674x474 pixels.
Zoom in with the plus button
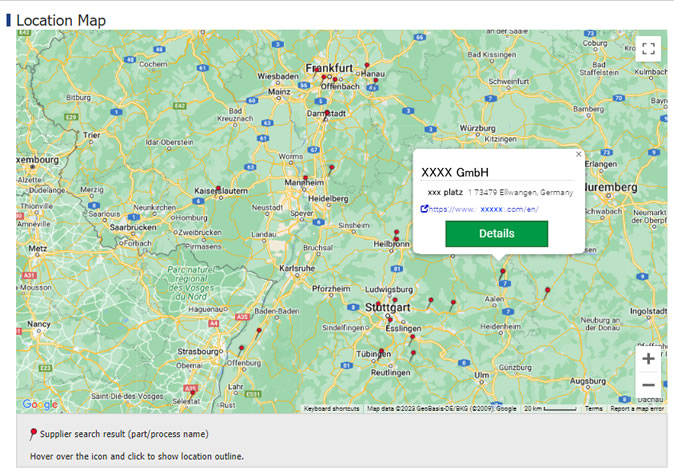click(x=648, y=359)
